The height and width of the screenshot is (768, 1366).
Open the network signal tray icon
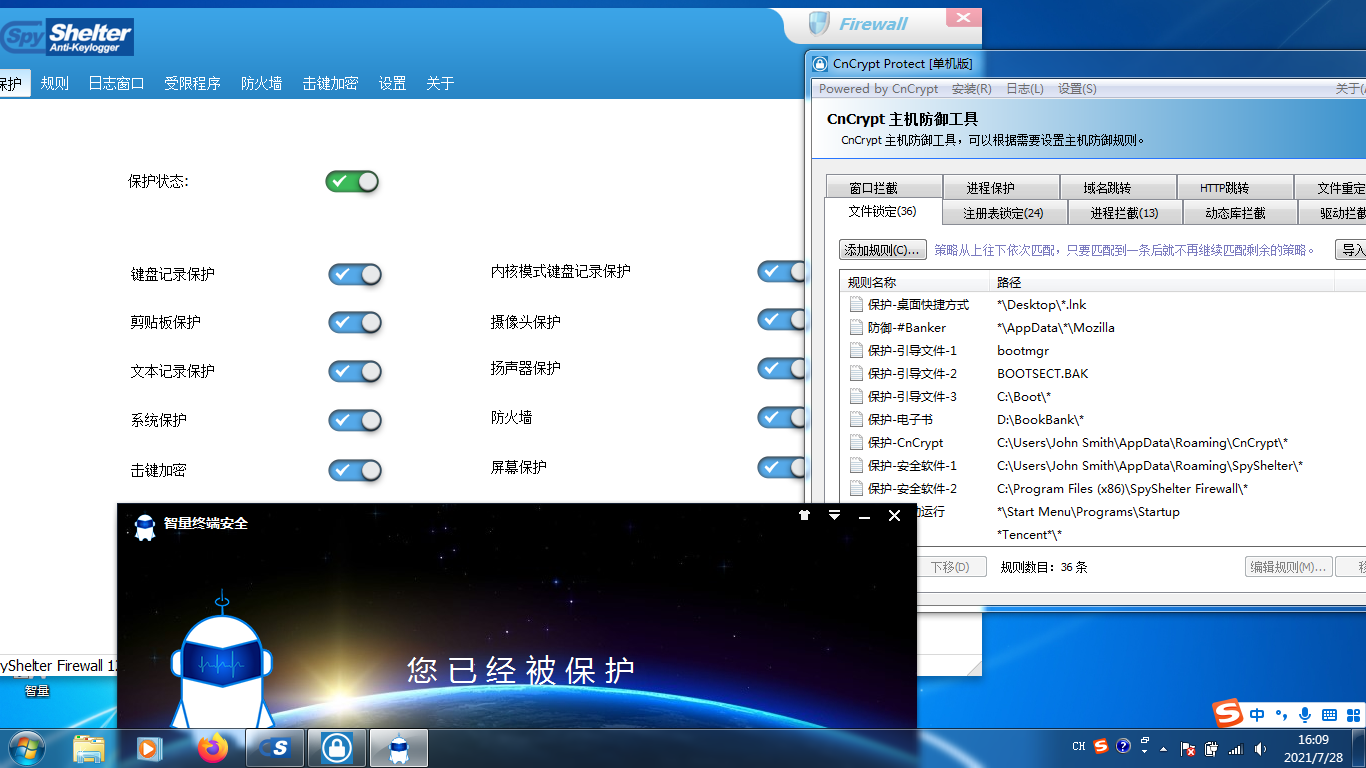click(x=1235, y=748)
